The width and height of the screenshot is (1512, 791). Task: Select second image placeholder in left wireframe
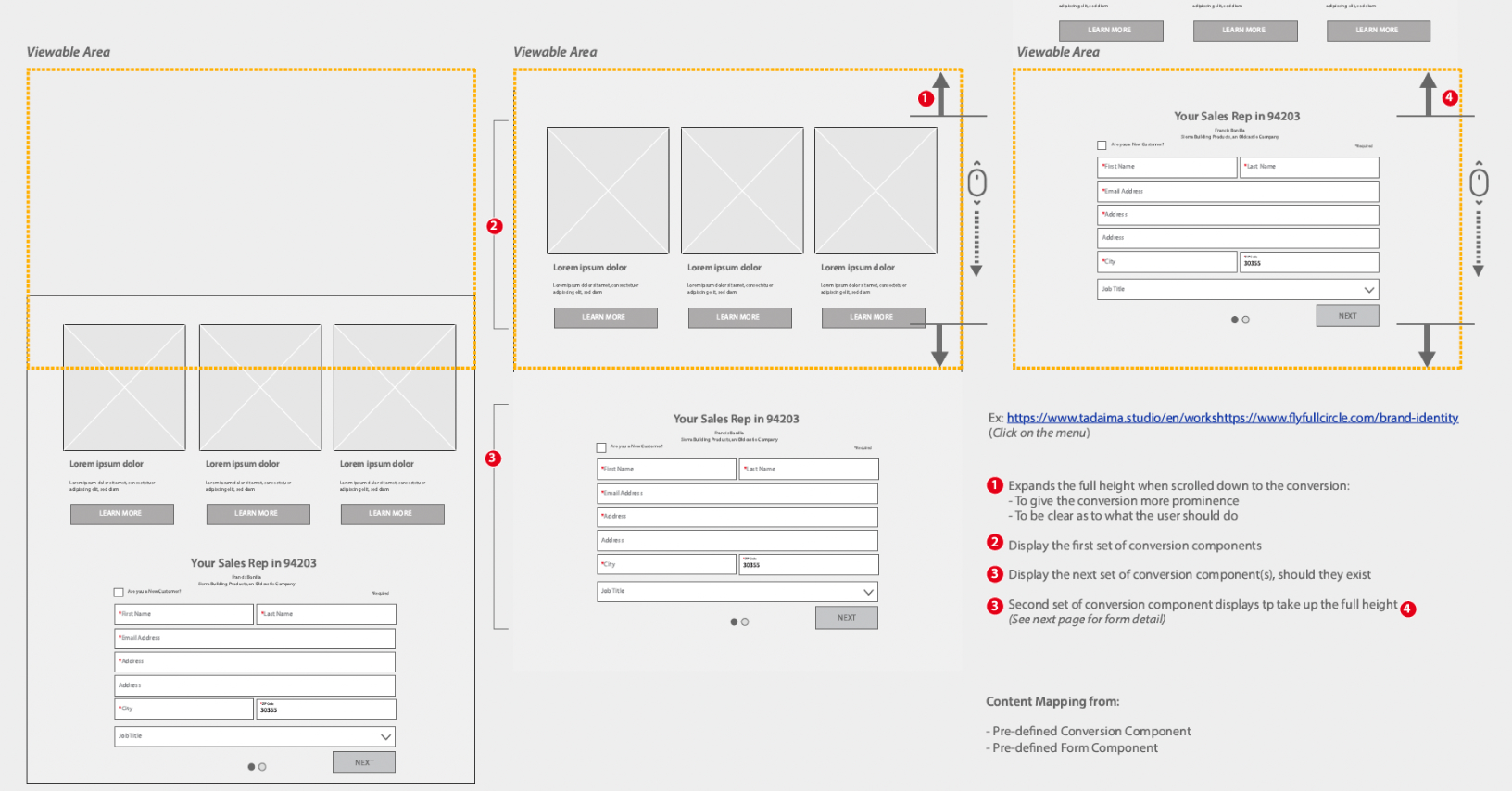tap(260, 387)
